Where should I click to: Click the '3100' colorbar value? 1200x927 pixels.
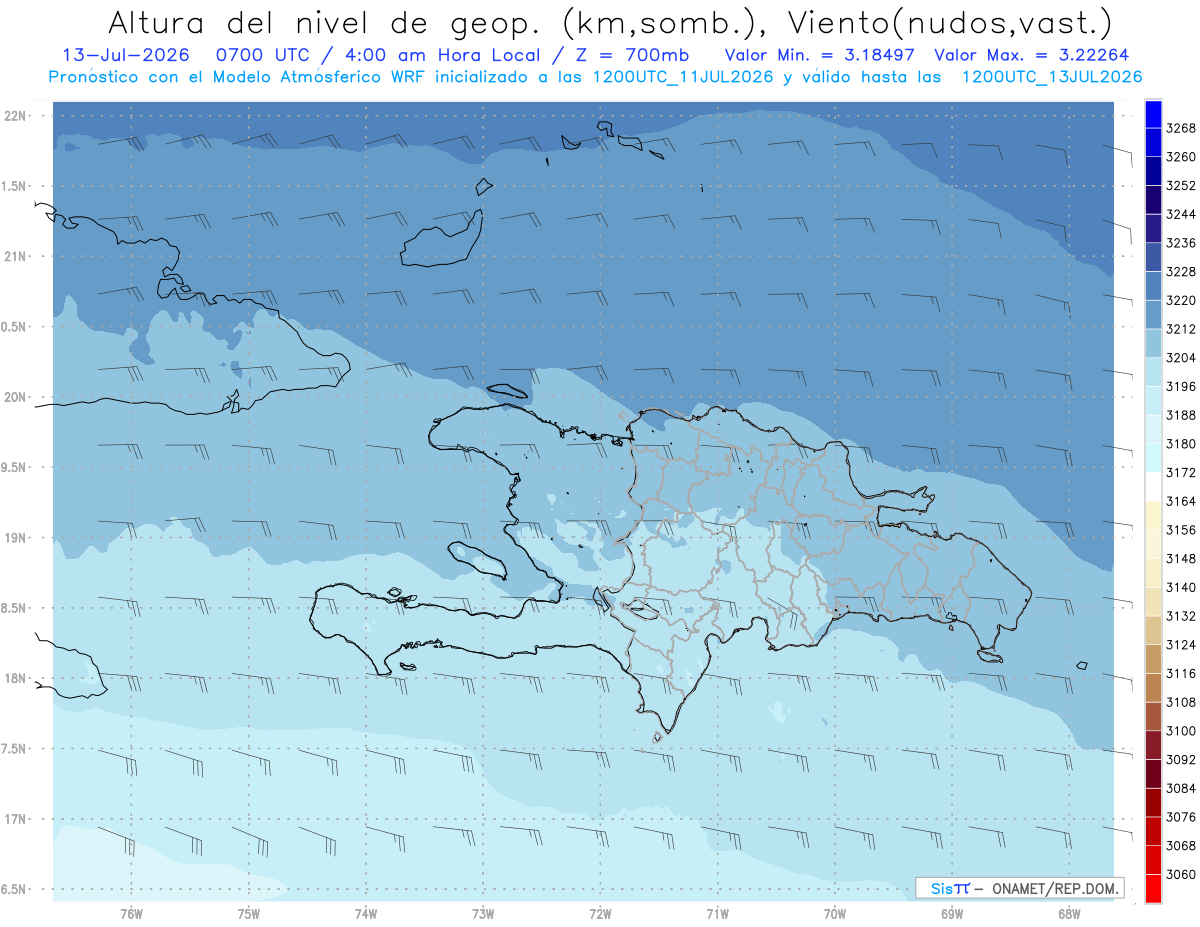(1181, 731)
